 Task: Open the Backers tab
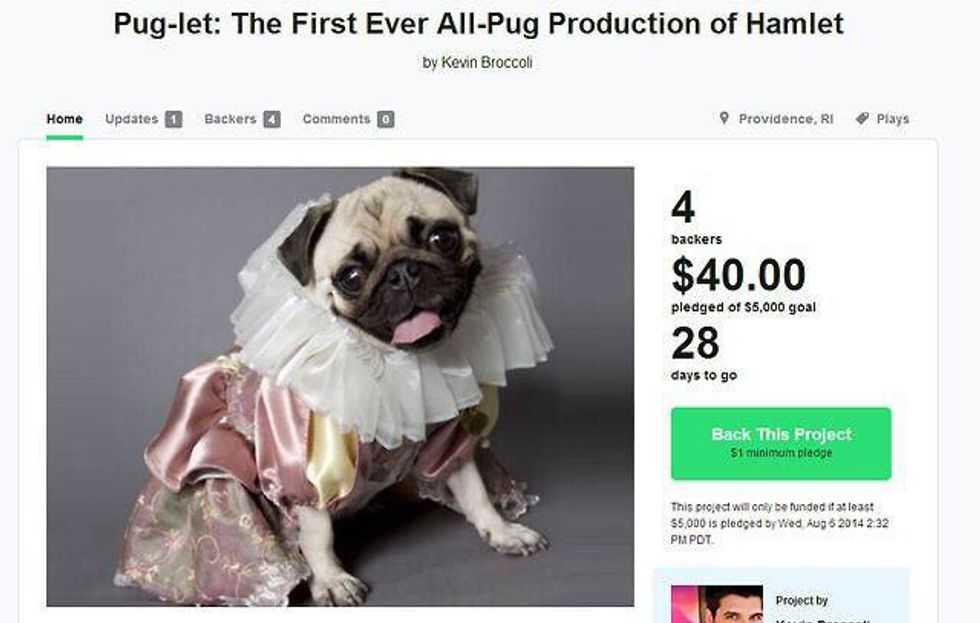click(x=230, y=119)
